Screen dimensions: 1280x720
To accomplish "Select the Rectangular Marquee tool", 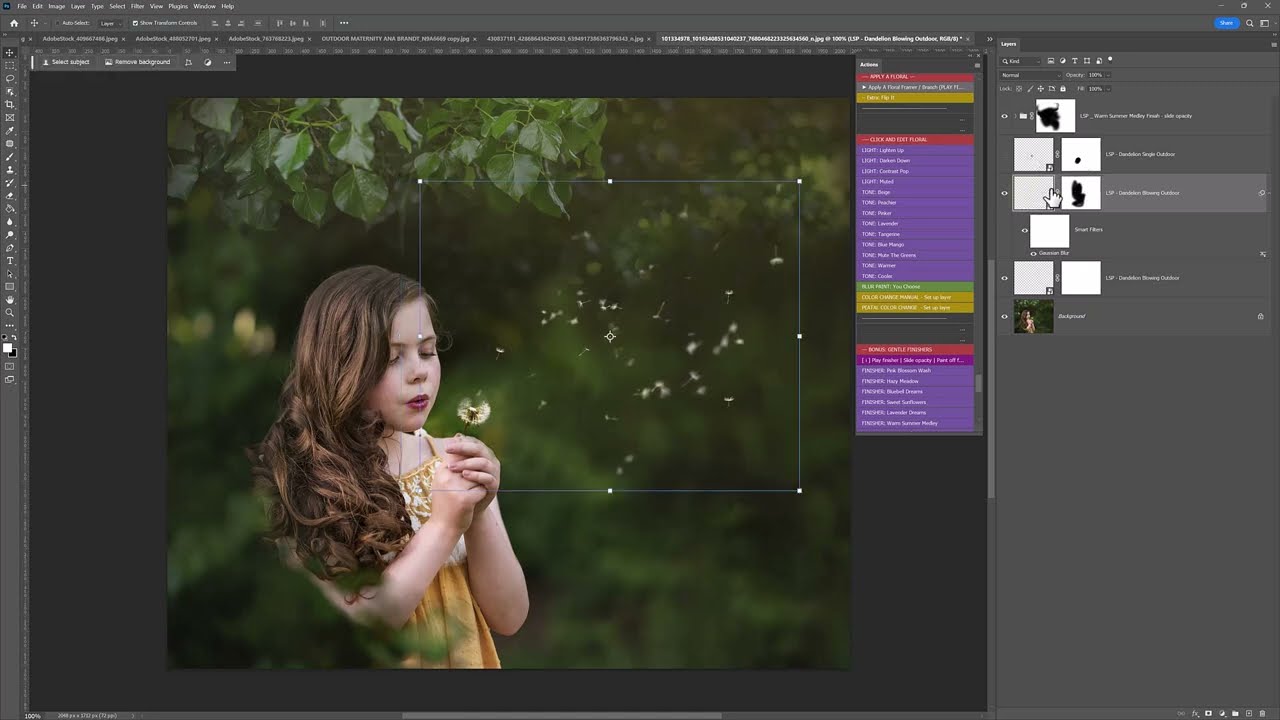I will click(x=10, y=65).
